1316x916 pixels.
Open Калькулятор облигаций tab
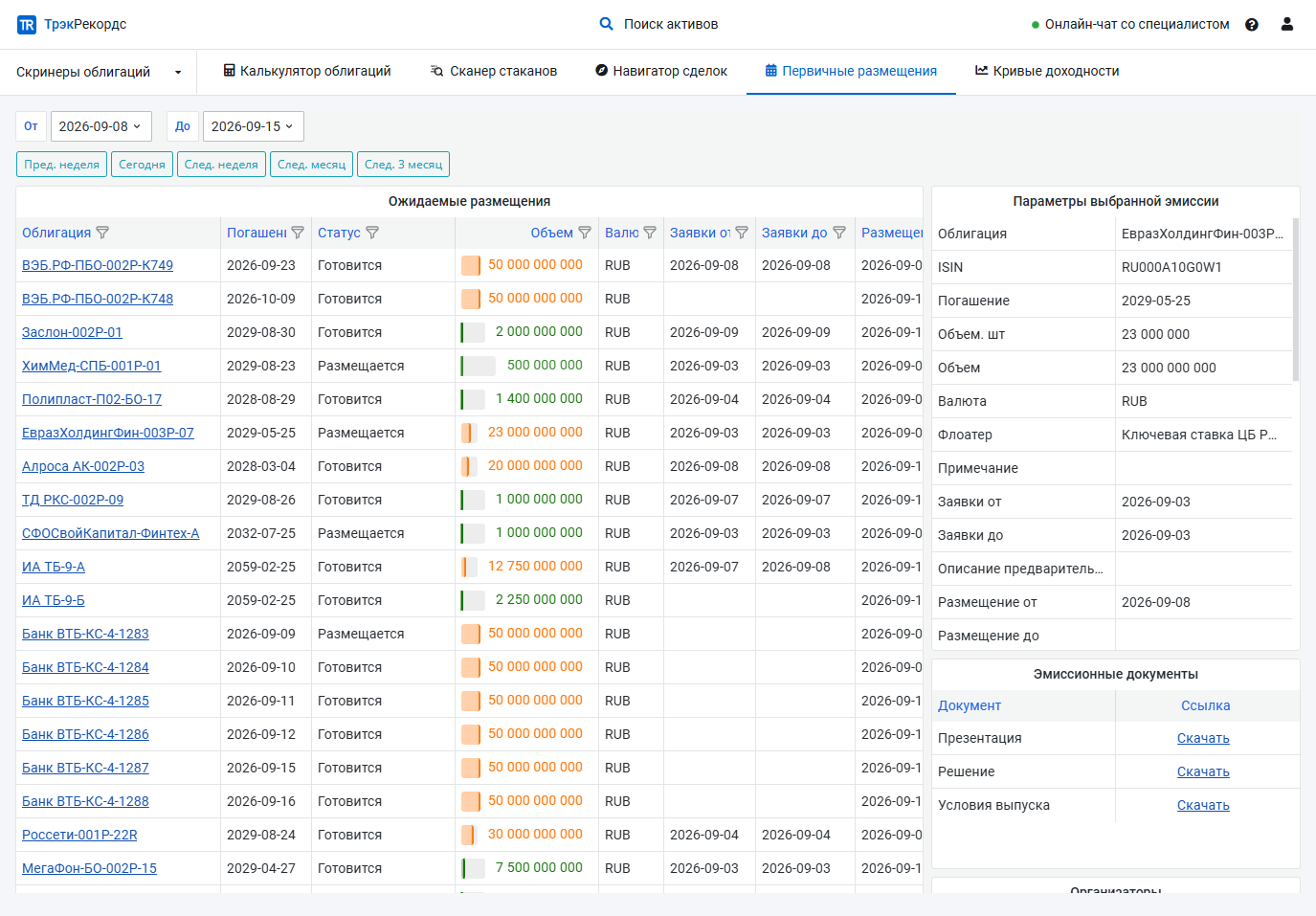[x=307, y=71]
